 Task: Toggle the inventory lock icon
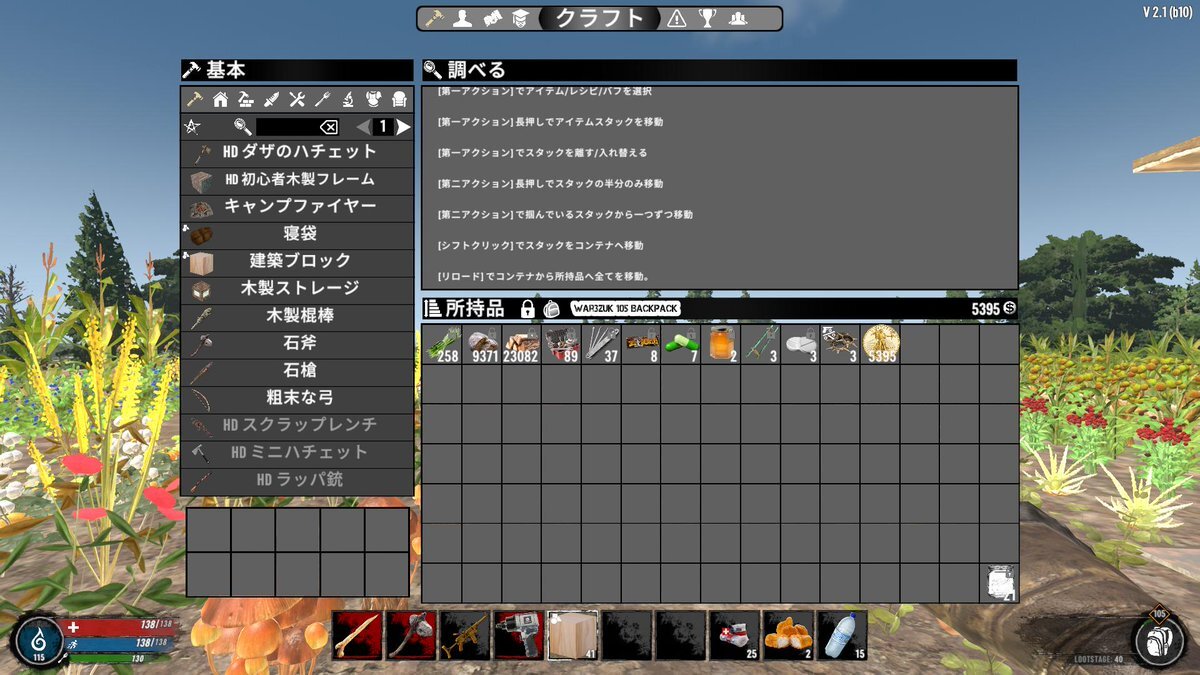[527, 309]
